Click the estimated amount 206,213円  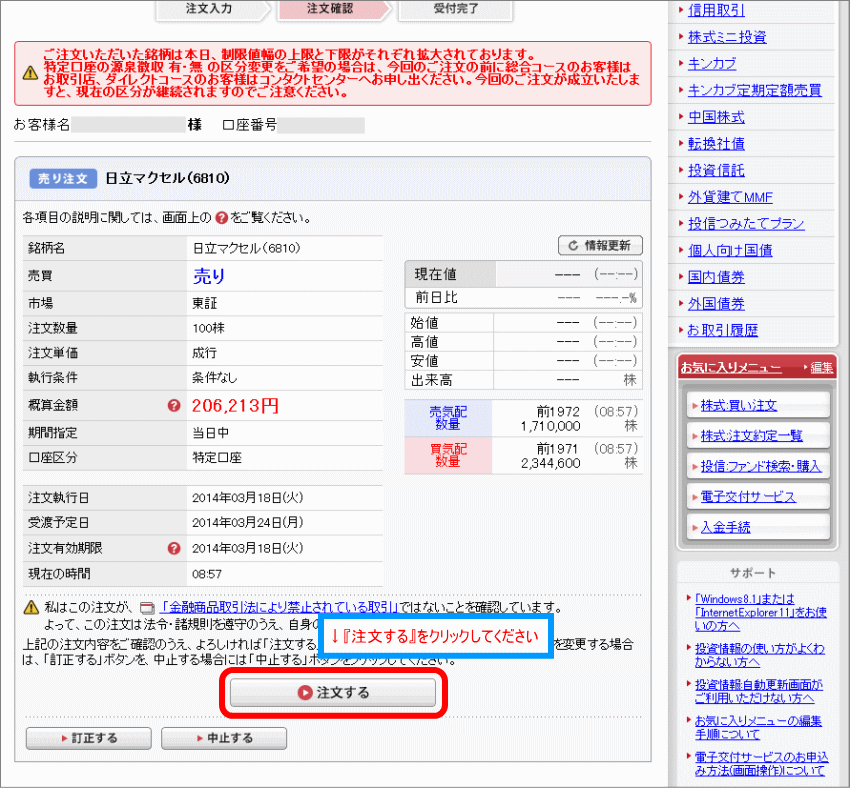tap(235, 405)
